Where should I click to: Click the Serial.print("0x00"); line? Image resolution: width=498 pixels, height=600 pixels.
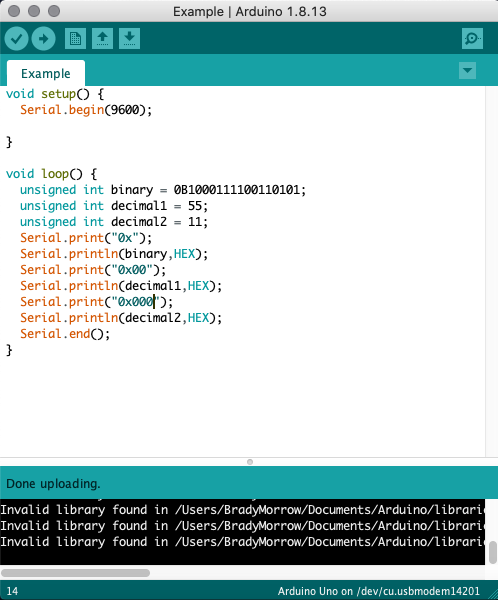93,270
